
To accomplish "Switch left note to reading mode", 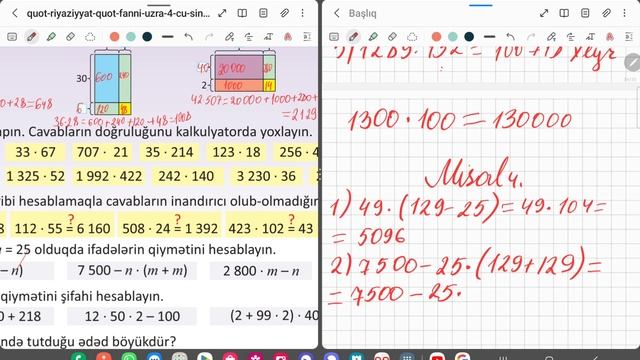I will click(242, 13).
